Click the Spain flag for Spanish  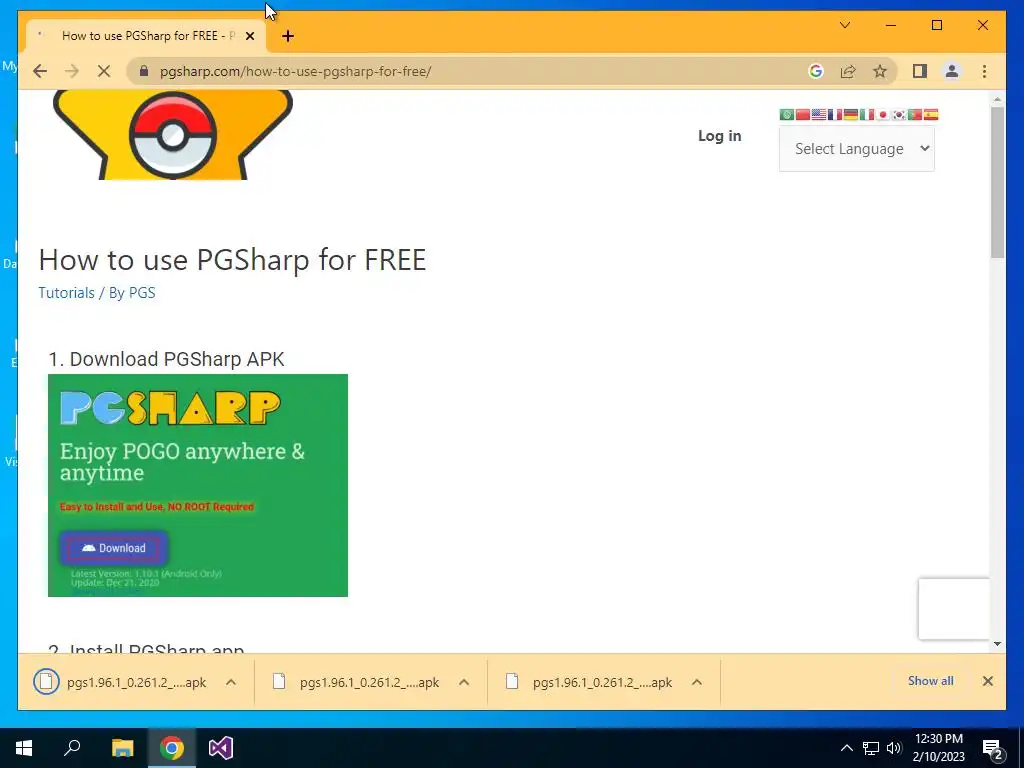pyautogui.click(x=931, y=114)
